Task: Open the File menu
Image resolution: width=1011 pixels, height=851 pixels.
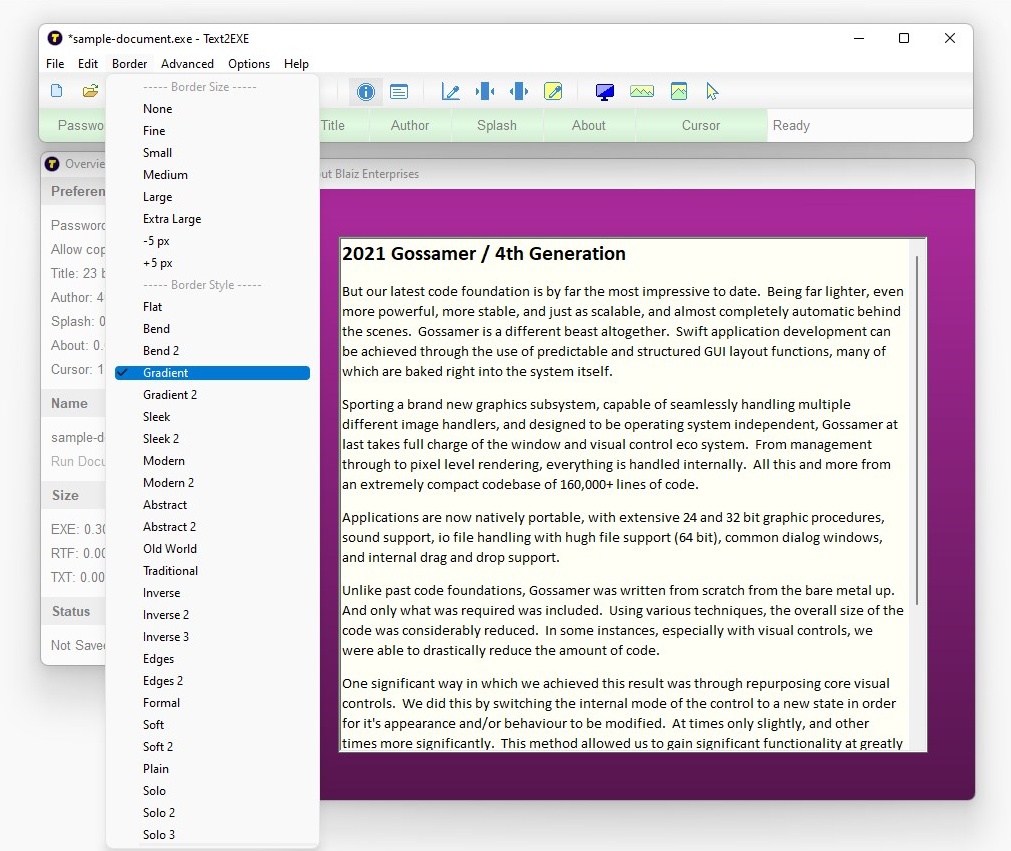Action: coord(55,64)
